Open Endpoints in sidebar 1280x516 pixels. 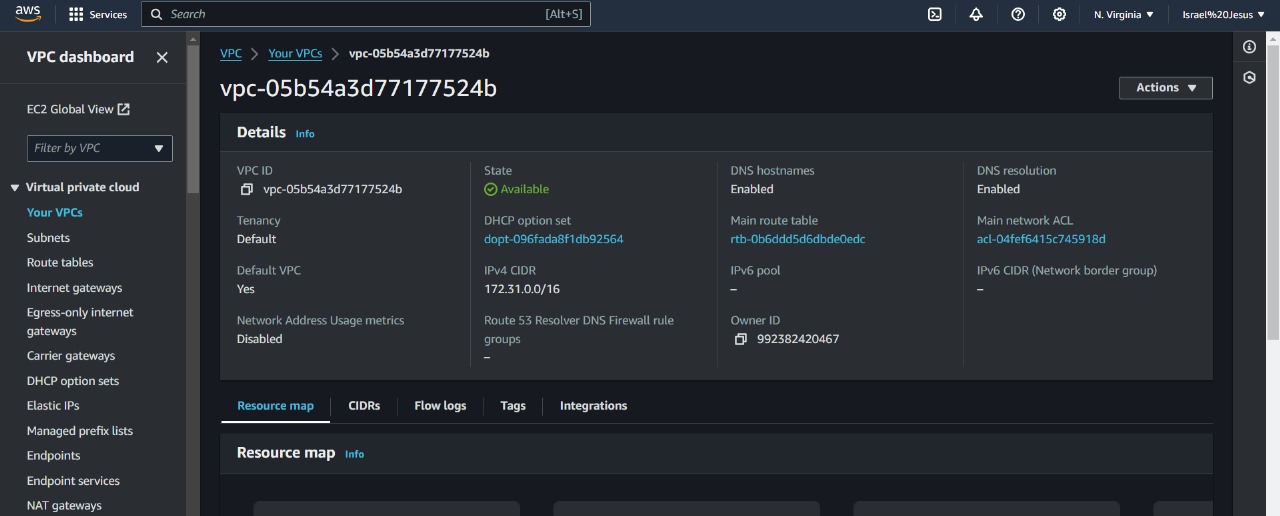(x=54, y=456)
